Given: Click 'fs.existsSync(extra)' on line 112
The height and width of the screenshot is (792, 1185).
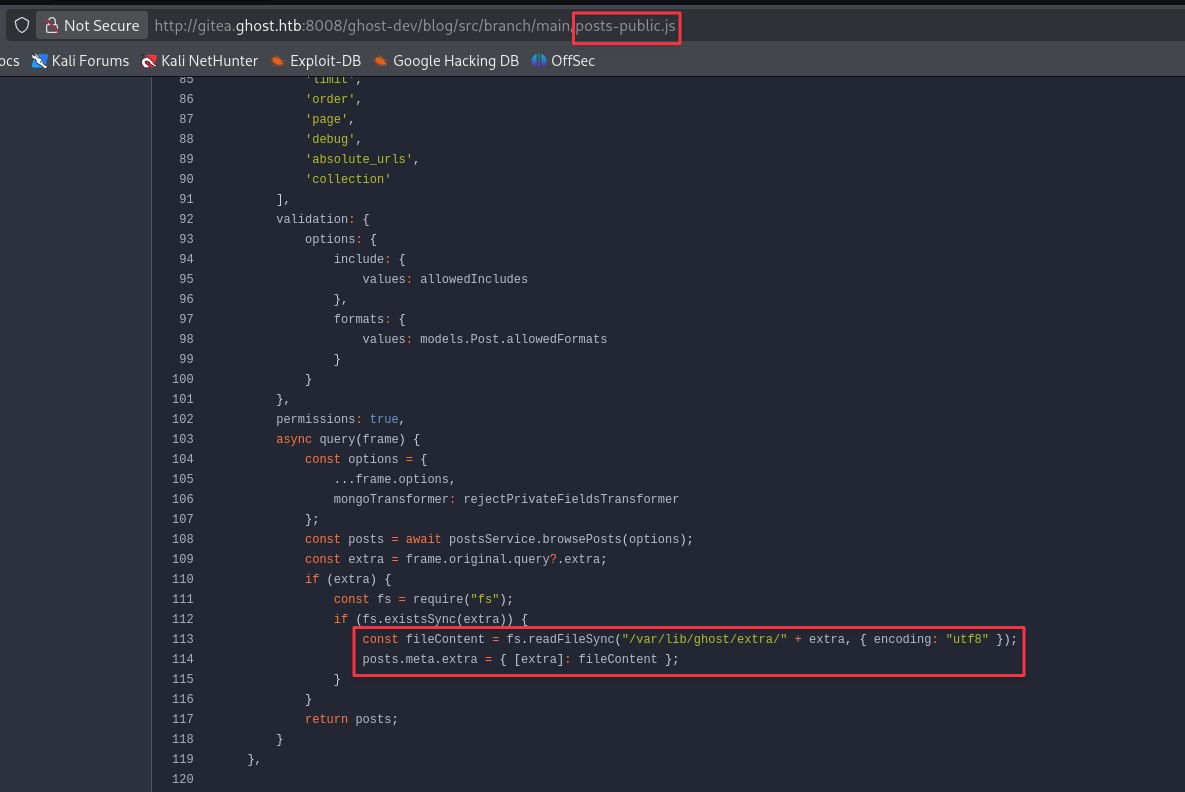Looking at the screenshot, I should (435, 620).
